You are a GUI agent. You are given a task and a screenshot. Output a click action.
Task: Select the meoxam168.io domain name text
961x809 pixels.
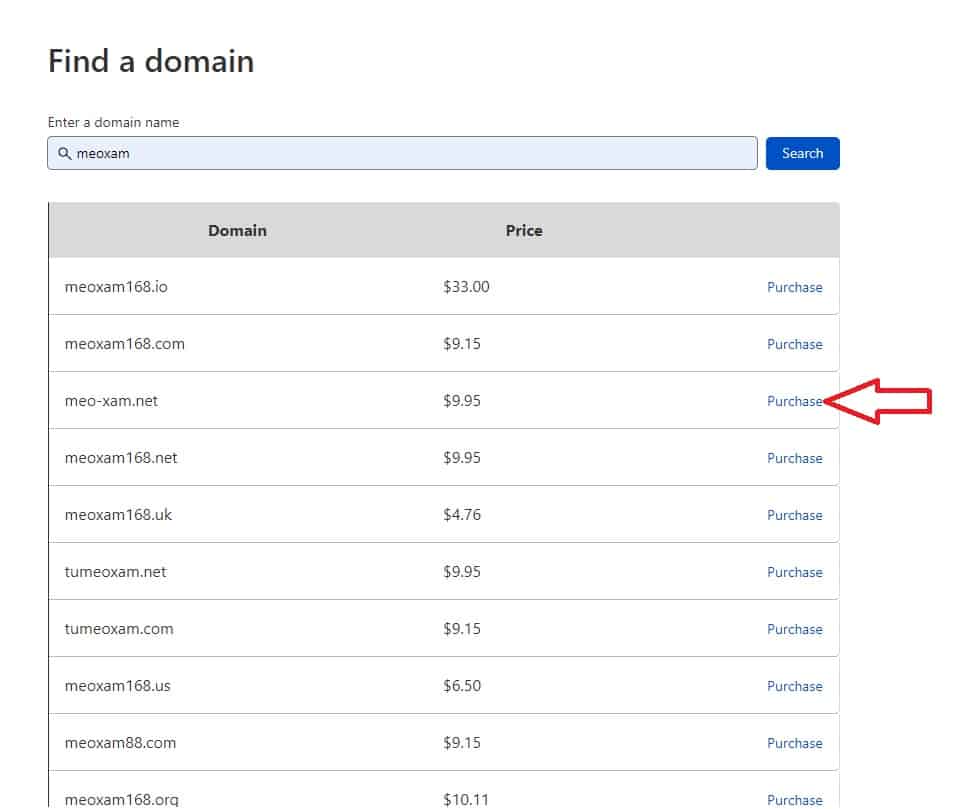pos(116,287)
